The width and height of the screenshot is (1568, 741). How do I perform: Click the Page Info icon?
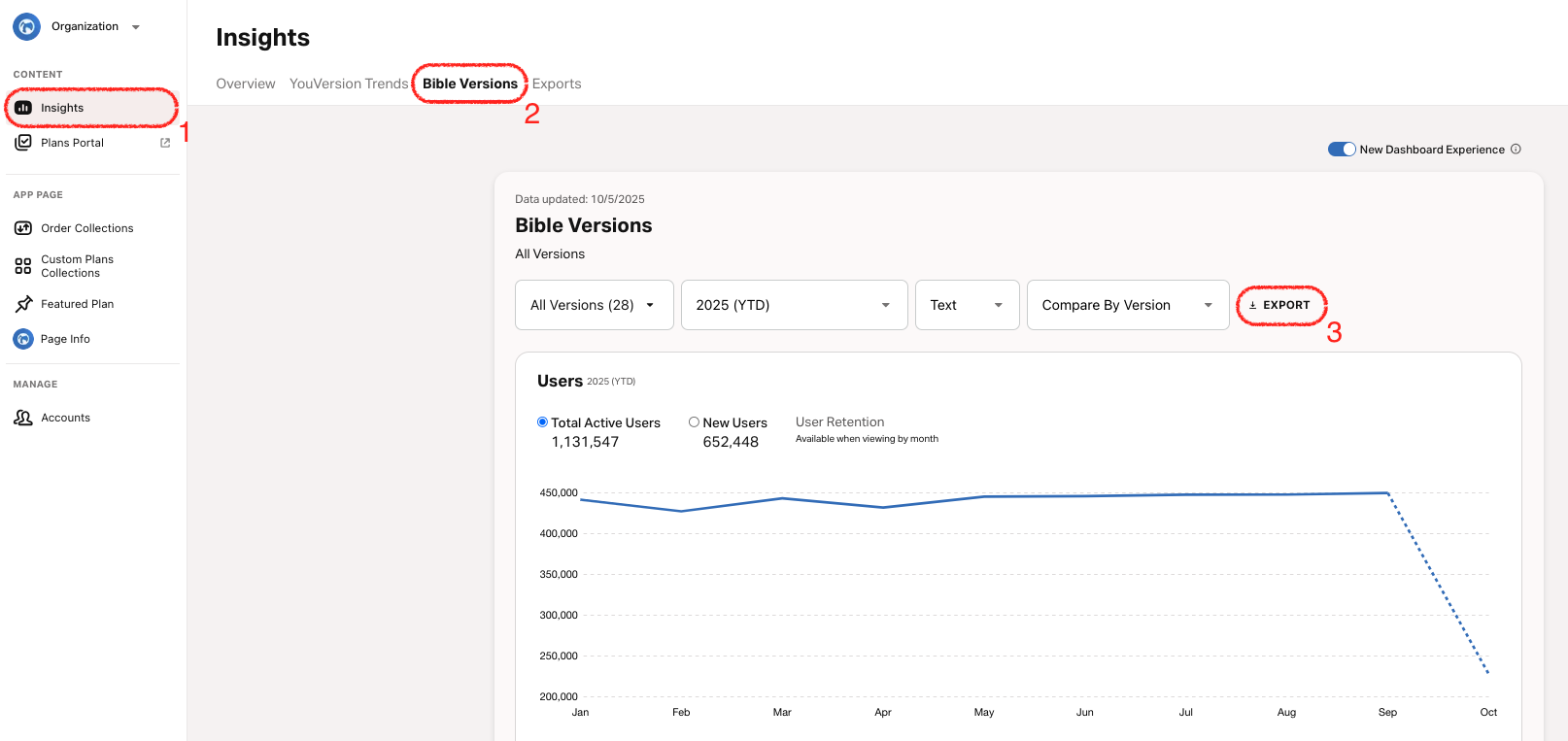(23, 339)
